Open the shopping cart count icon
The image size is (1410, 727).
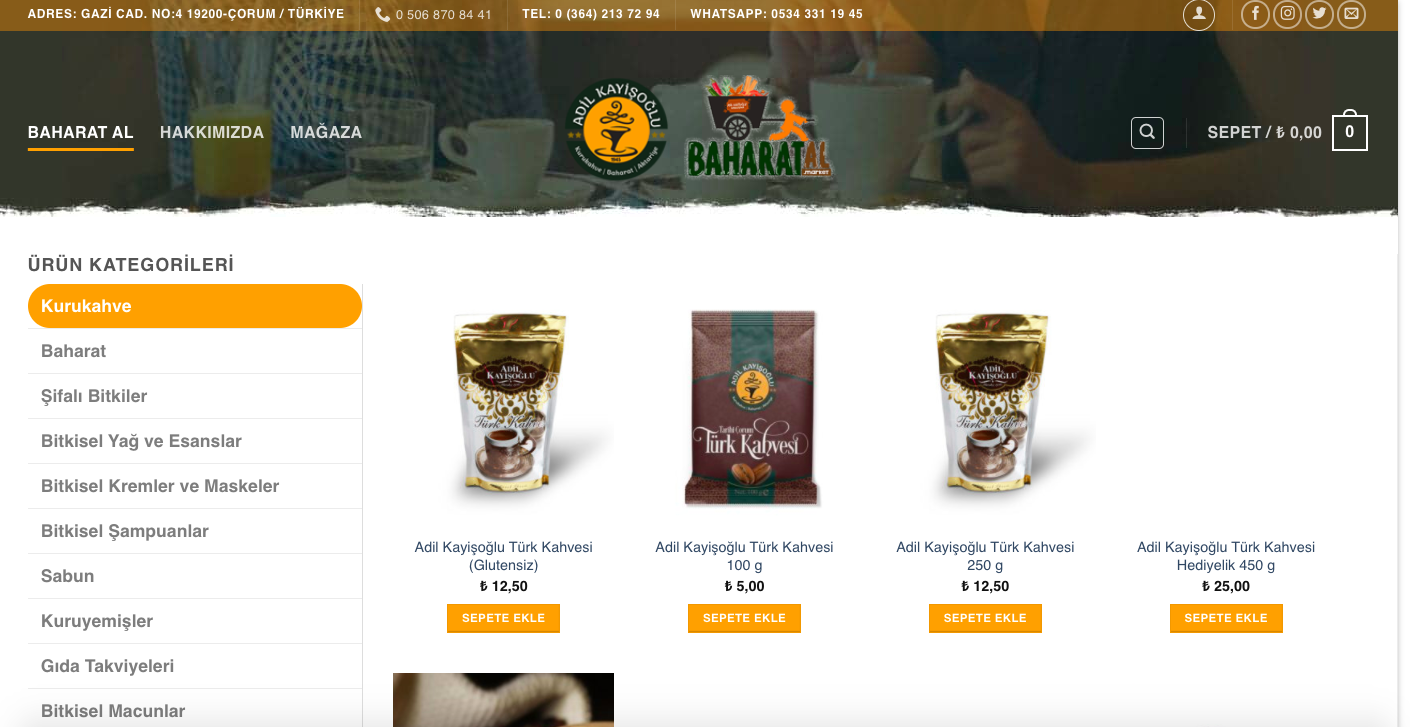(x=1349, y=131)
